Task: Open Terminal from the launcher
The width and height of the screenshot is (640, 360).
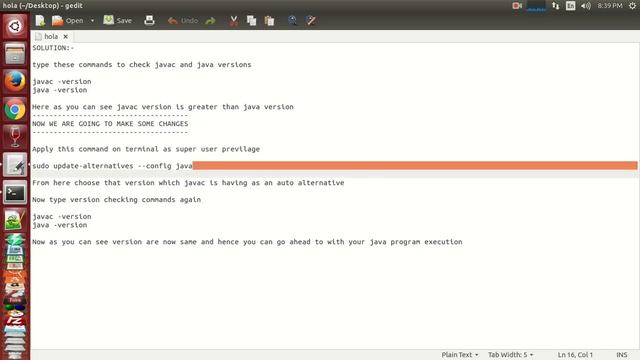Action: 15,192
